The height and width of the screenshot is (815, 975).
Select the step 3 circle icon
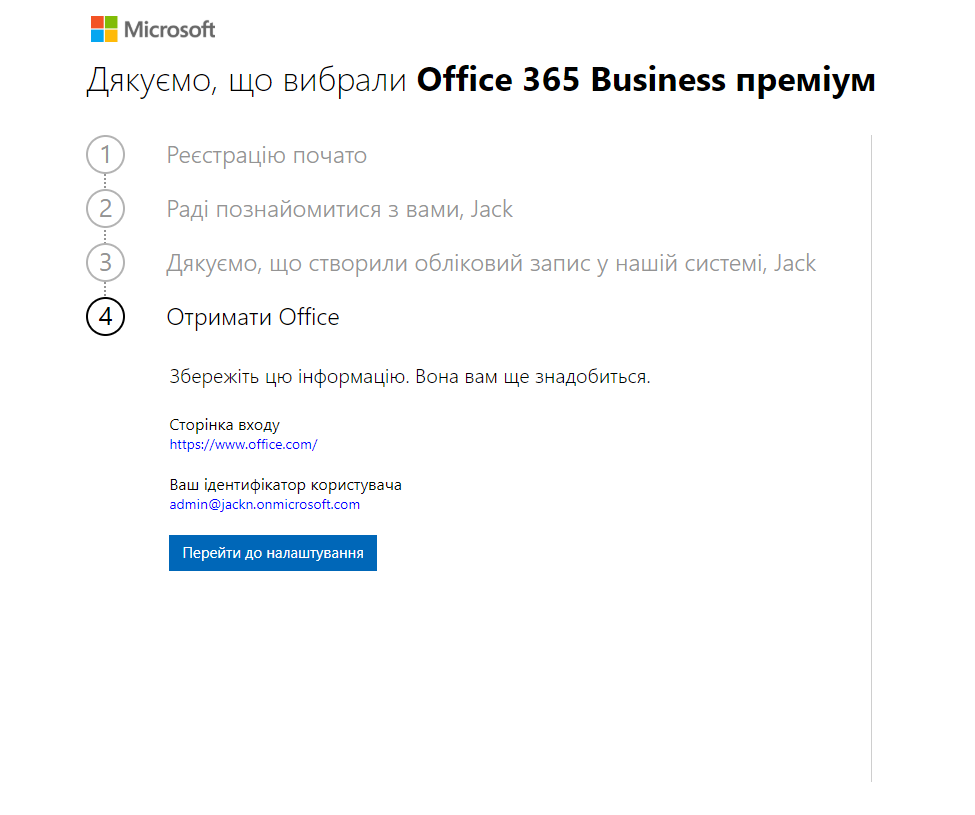tap(105, 263)
